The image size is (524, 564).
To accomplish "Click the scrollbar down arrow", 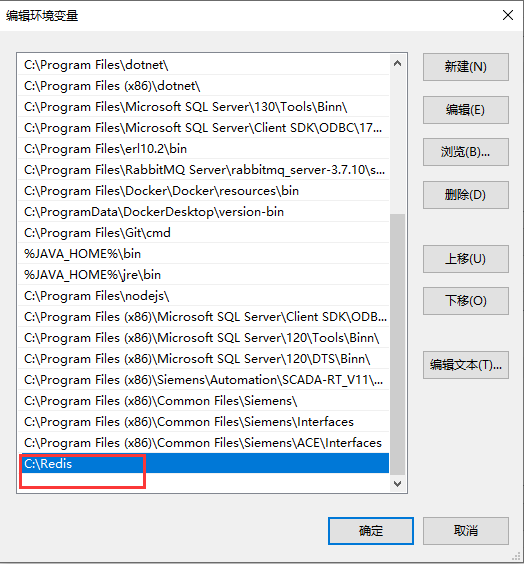I will 397,484.
